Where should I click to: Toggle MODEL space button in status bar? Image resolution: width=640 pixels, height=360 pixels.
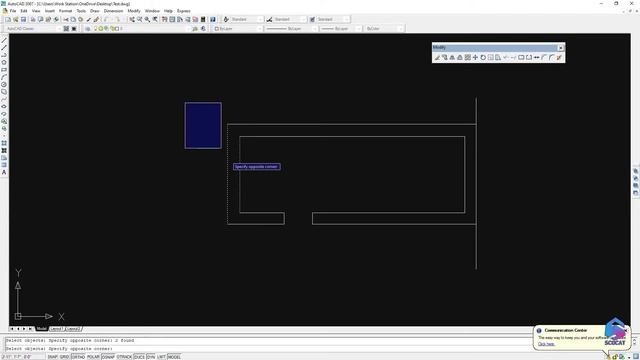[174, 357]
